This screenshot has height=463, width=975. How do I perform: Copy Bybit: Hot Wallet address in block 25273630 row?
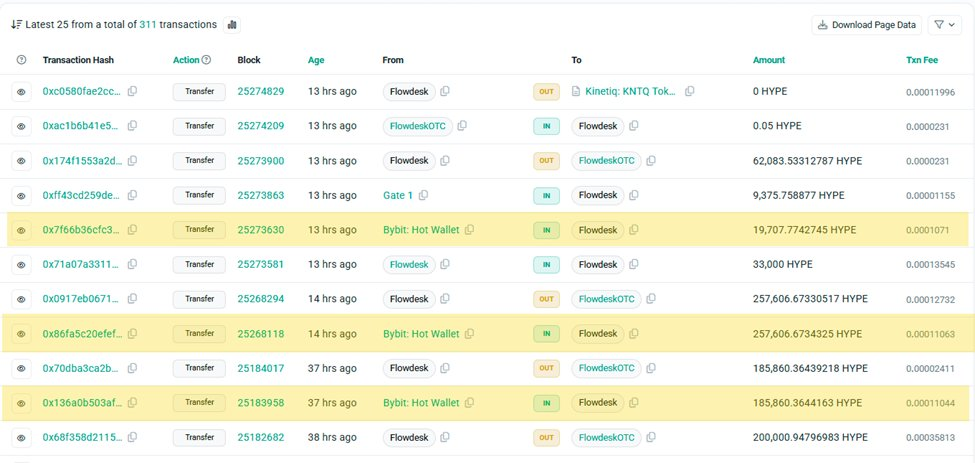pyautogui.click(x=469, y=230)
